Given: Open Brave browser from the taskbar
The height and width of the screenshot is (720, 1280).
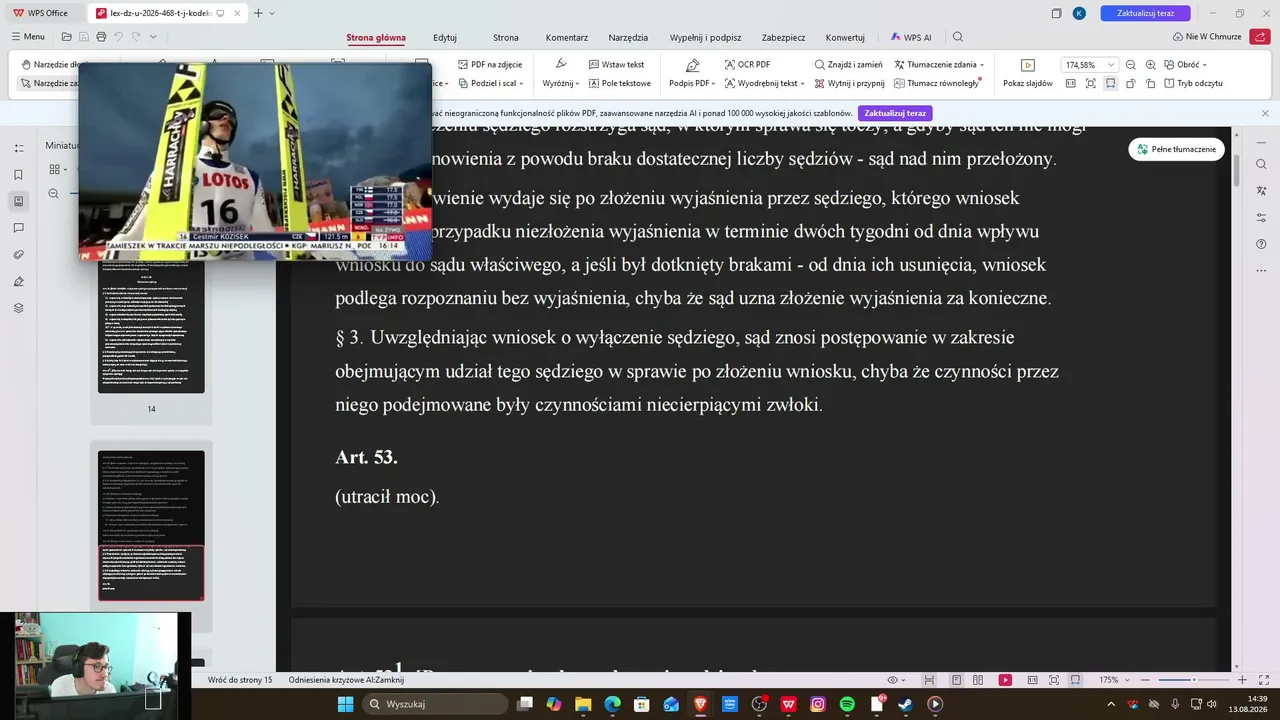Looking at the screenshot, I should coord(700,704).
